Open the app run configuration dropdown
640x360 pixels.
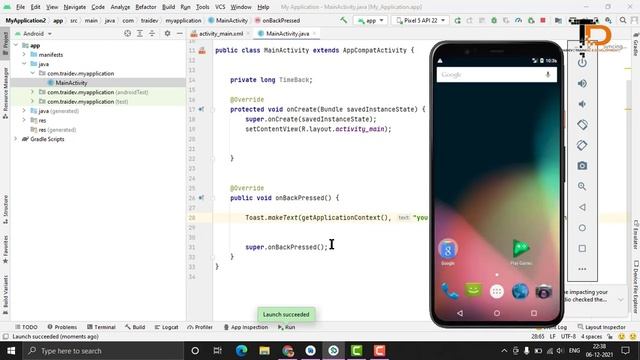tap(371, 20)
